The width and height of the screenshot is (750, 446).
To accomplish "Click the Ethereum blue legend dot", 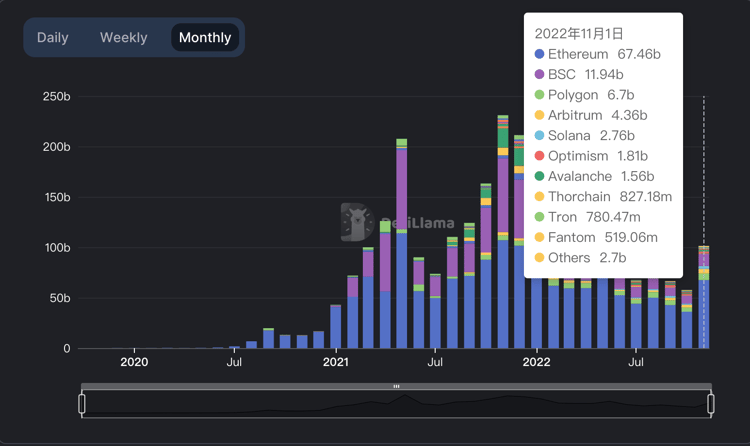I will coord(539,54).
